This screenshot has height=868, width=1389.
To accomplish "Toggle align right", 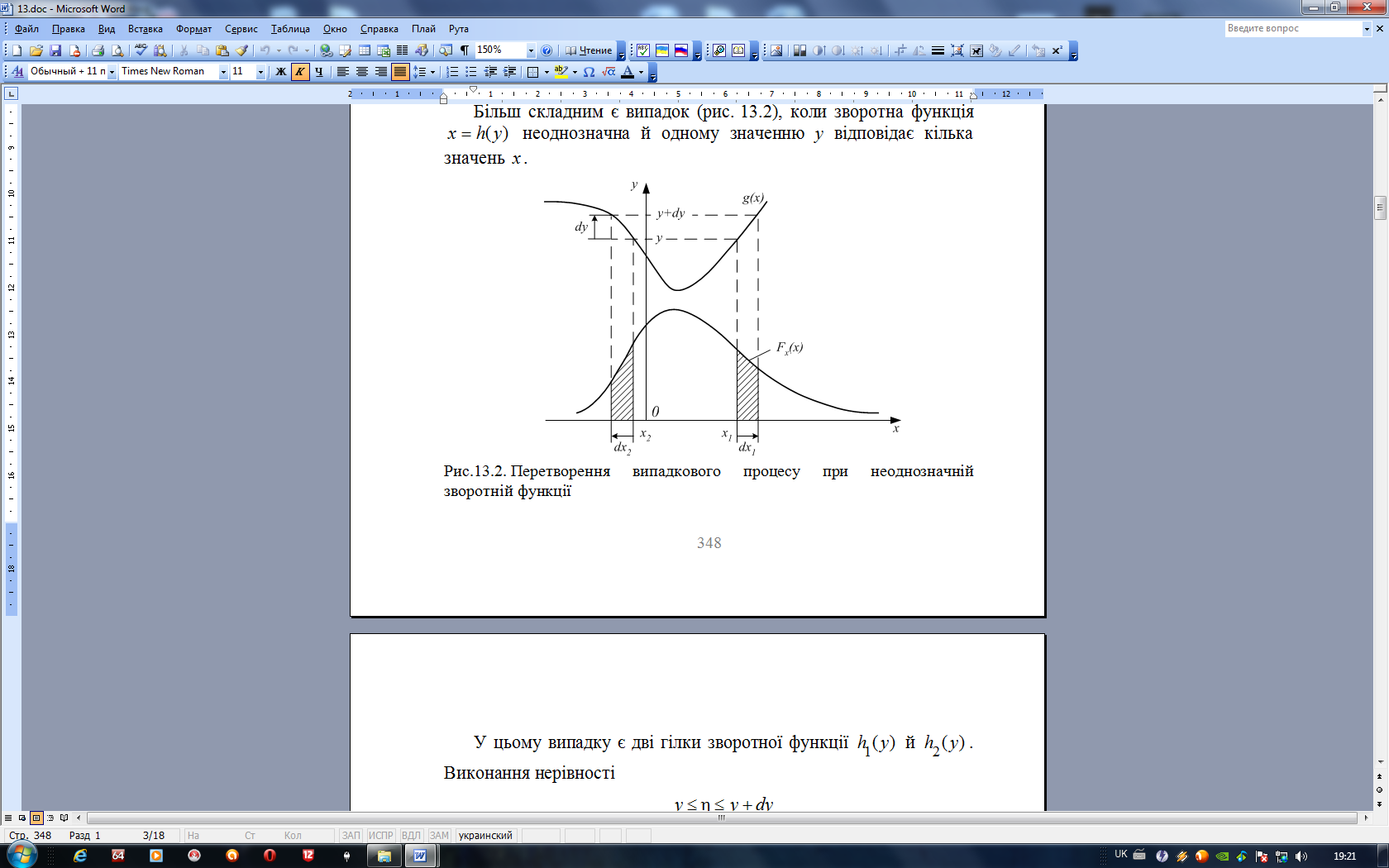I will pos(380,72).
